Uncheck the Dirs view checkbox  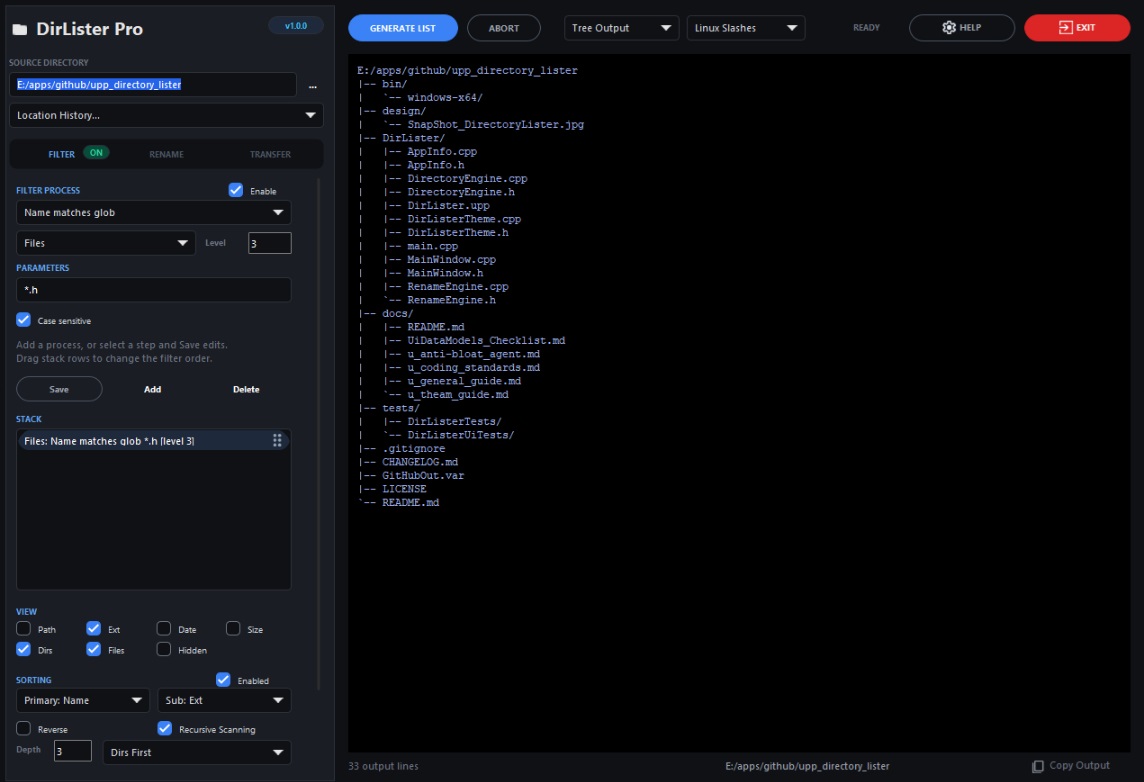[x=23, y=649]
